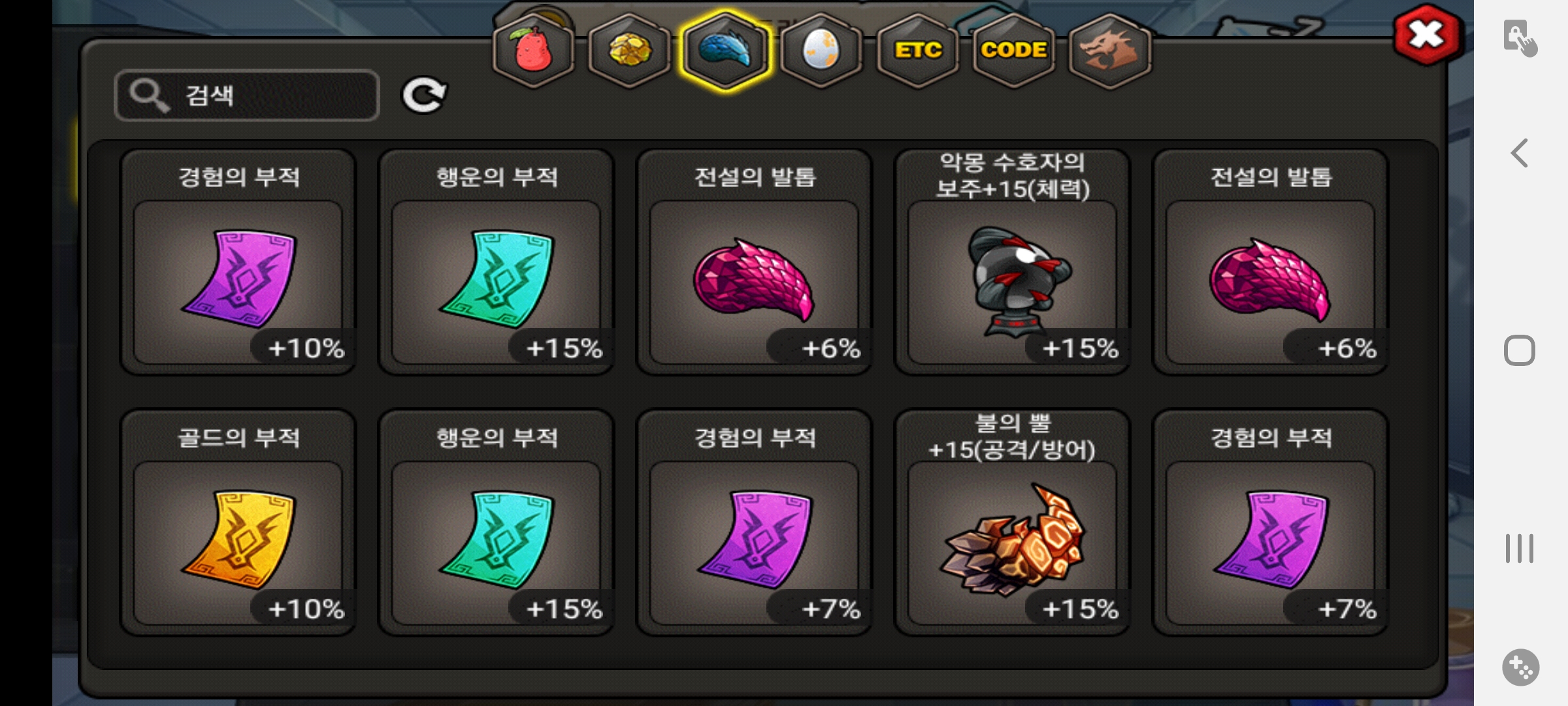Select the brown dragon head tab
Image resolution: width=1568 pixels, height=706 pixels.
(1109, 50)
